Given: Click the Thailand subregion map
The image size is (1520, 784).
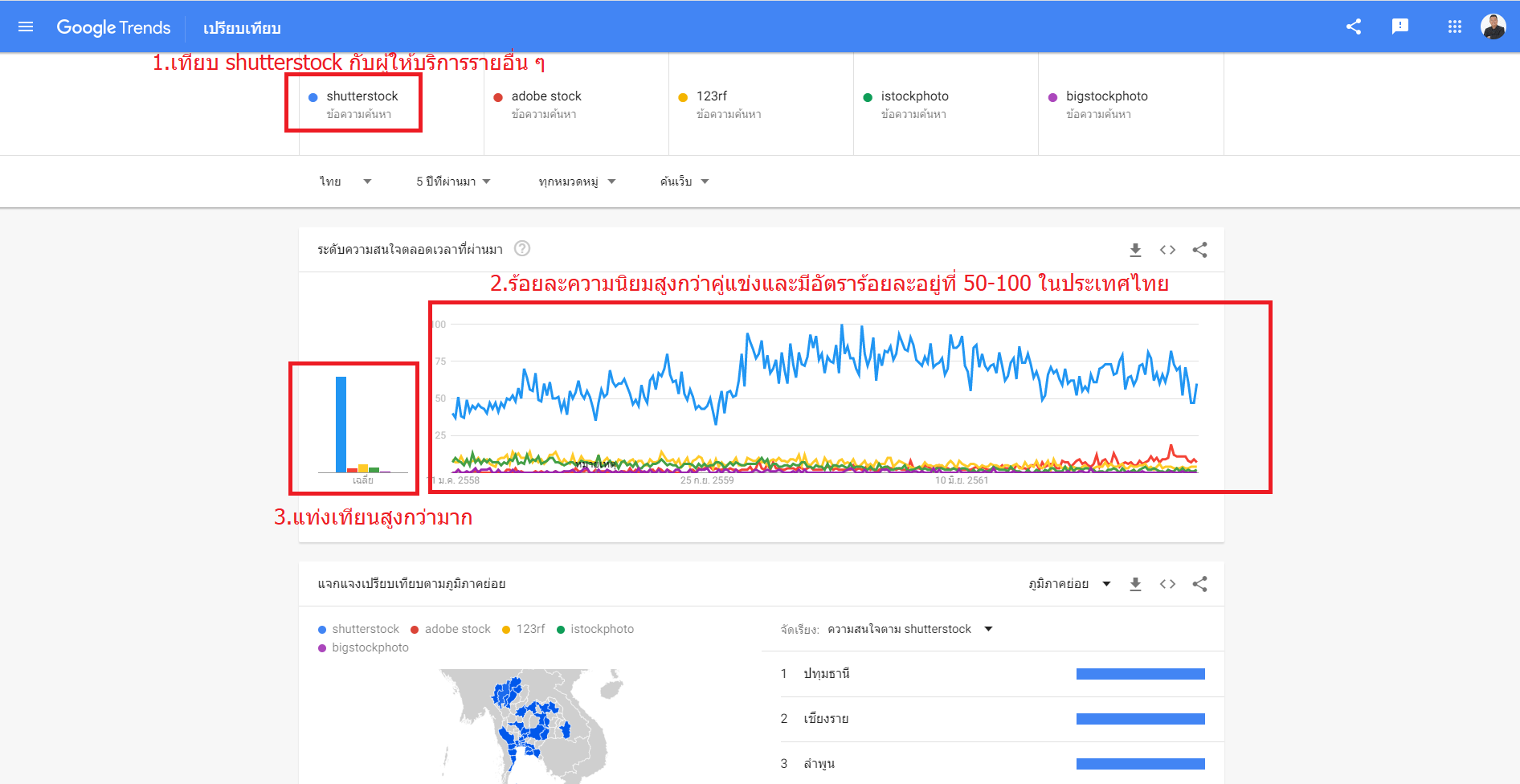Looking at the screenshot, I should pyautogui.click(x=530, y=727).
